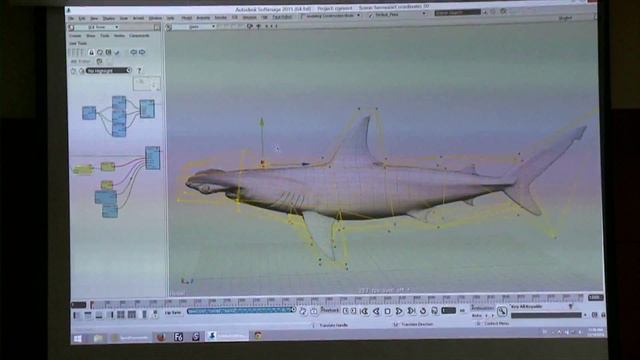Click the back arrow in ICE tree toolbar
640x360 pixels.
pyautogui.click(x=133, y=52)
